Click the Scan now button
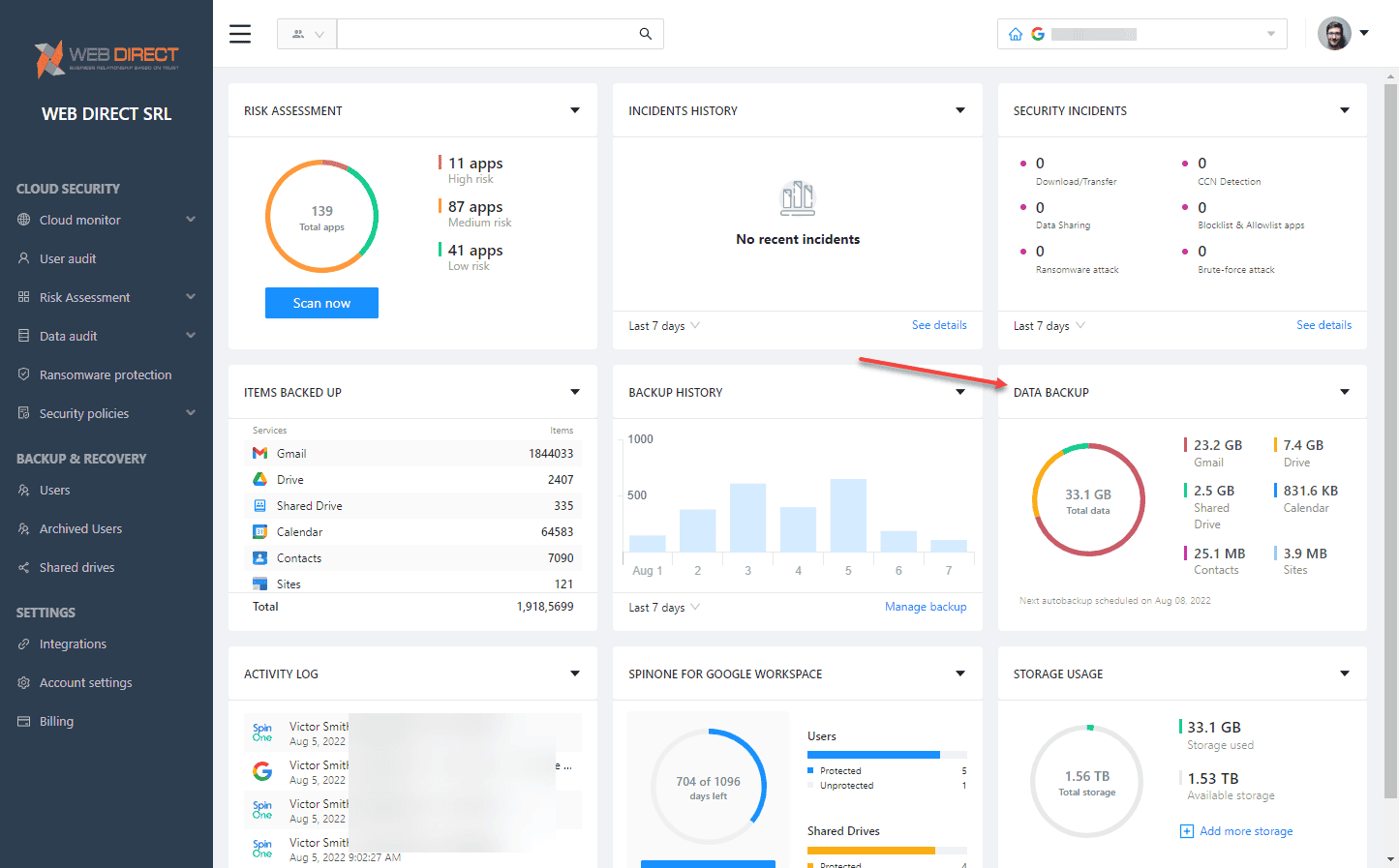1399x868 pixels. point(321,303)
